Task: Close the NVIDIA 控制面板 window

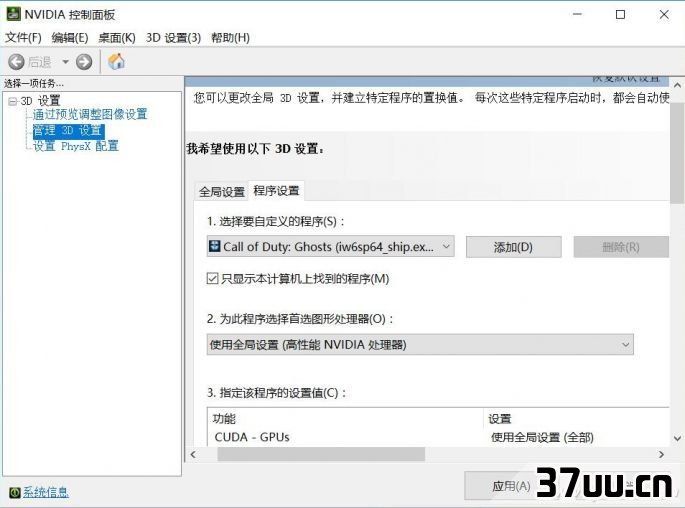Action: tap(664, 14)
